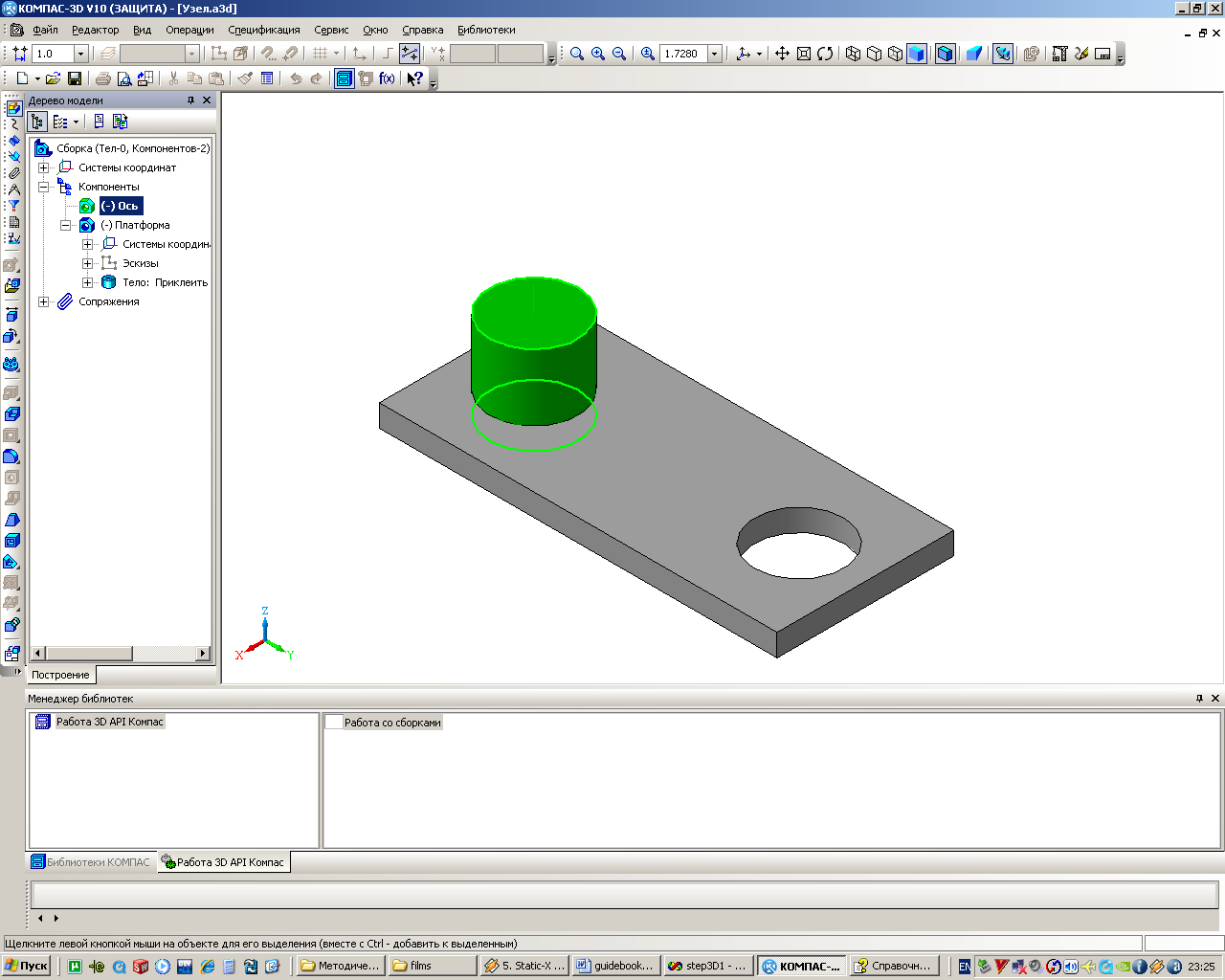Click the Save document floppy icon
Image resolution: width=1225 pixels, height=980 pixels.
pyautogui.click(x=75, y=78)
